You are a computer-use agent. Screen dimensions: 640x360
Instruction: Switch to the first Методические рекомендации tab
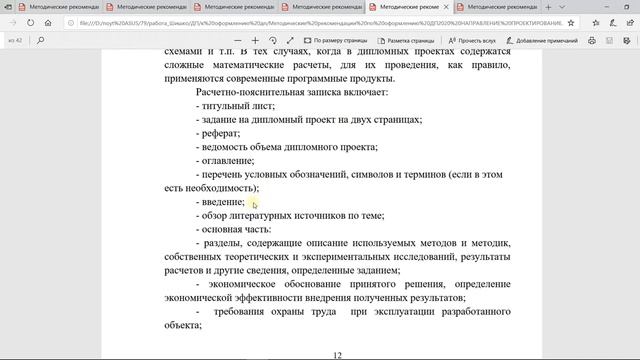(59, 7)
